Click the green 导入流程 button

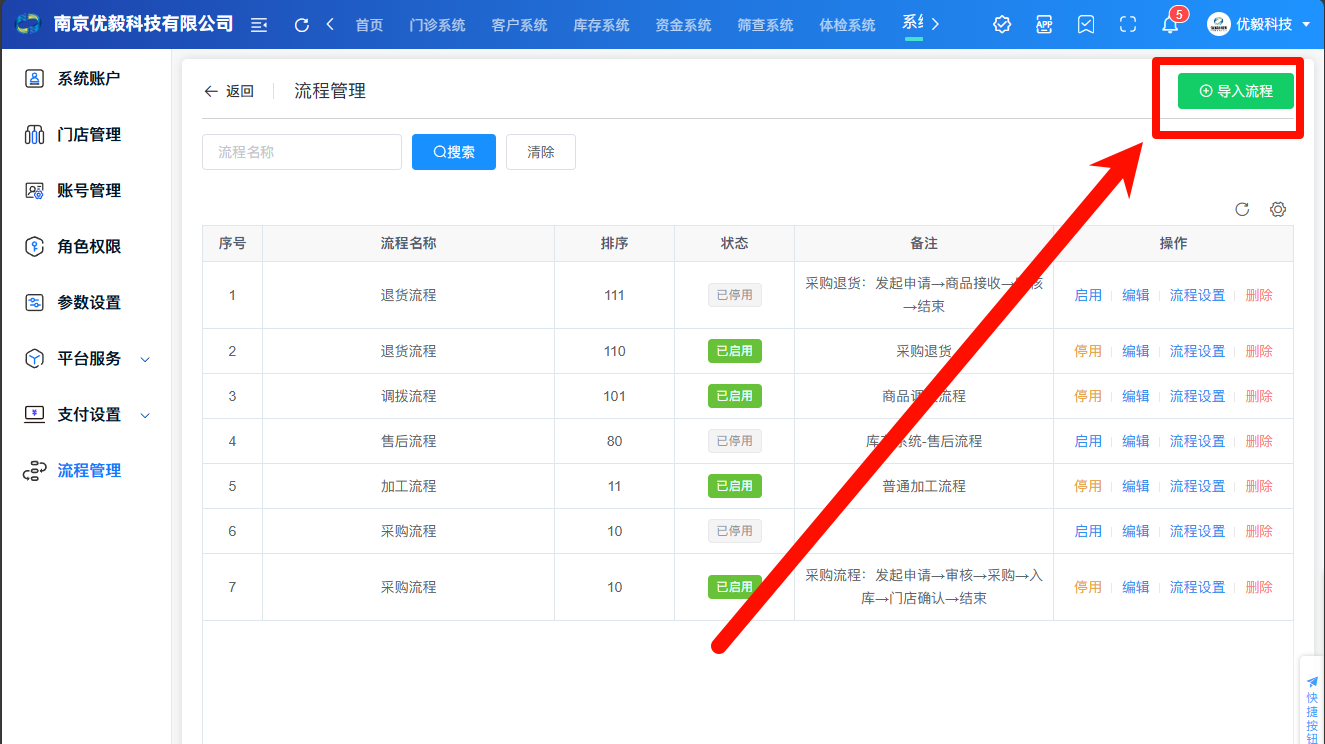pyautogui.click(x=1235, y=91)
